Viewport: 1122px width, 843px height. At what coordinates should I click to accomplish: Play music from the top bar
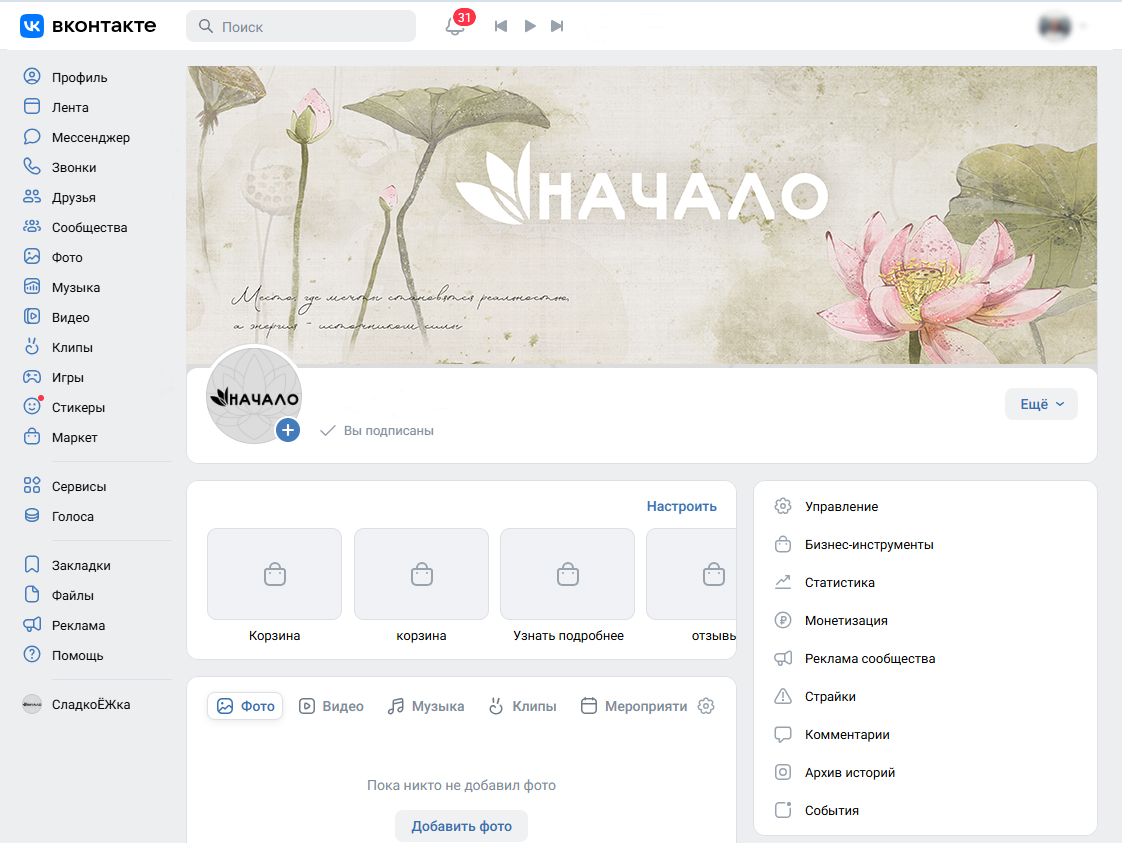tap(530, 26)
